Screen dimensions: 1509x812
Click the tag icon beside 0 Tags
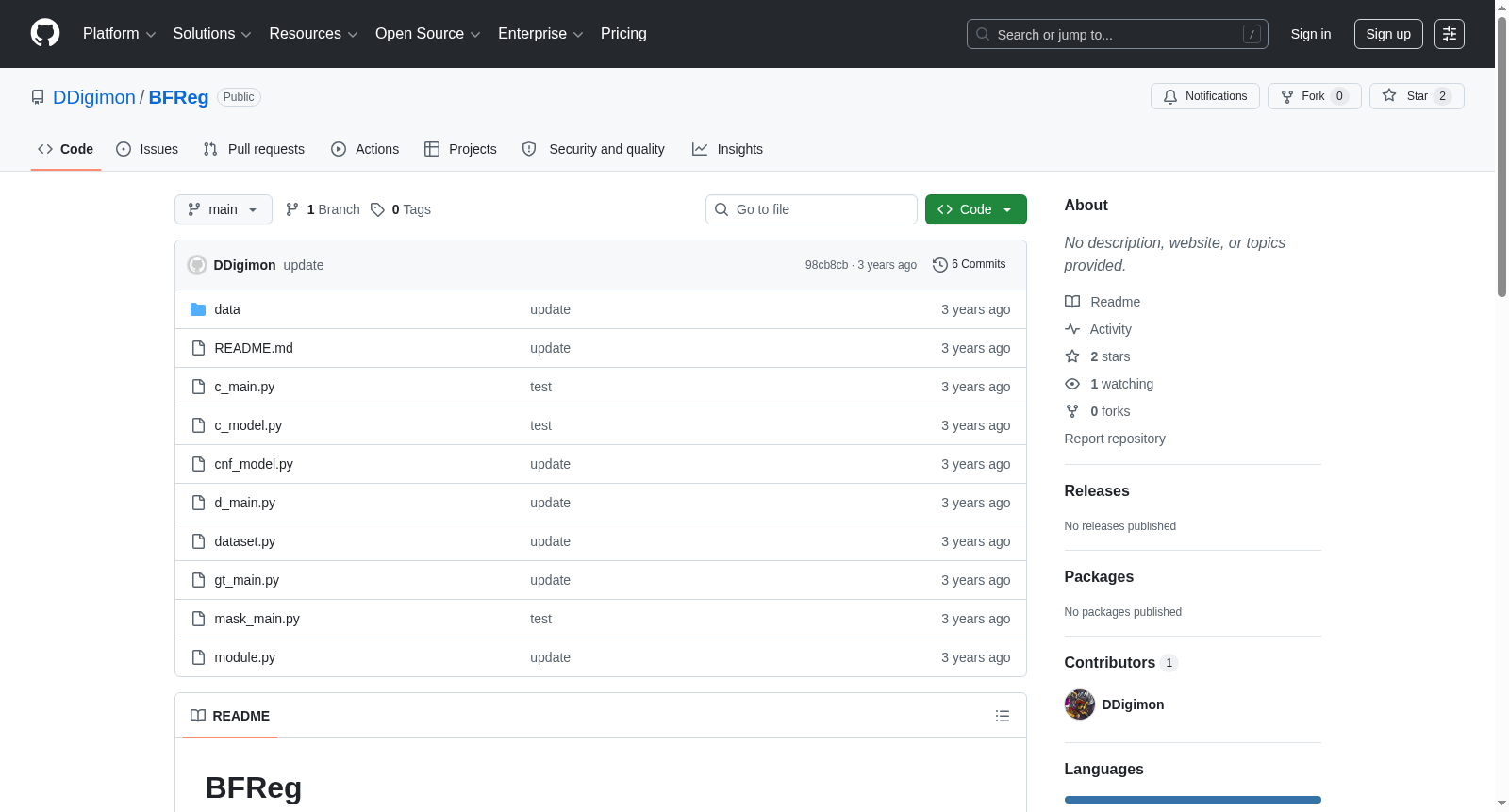[377, 209]
